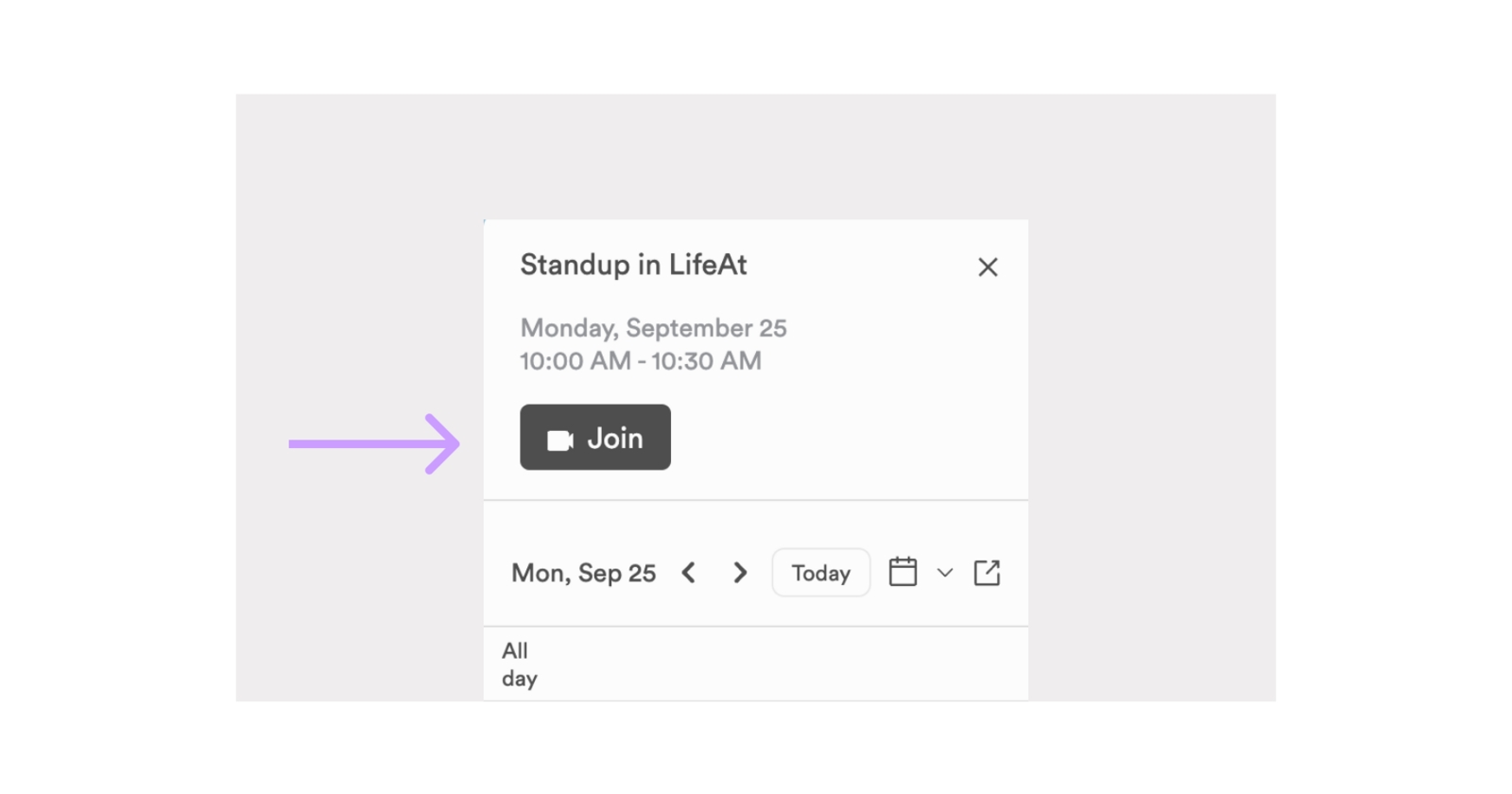
Task: Click the 'All day' row label
Action: pyautogui.click(x=519, y=665)
